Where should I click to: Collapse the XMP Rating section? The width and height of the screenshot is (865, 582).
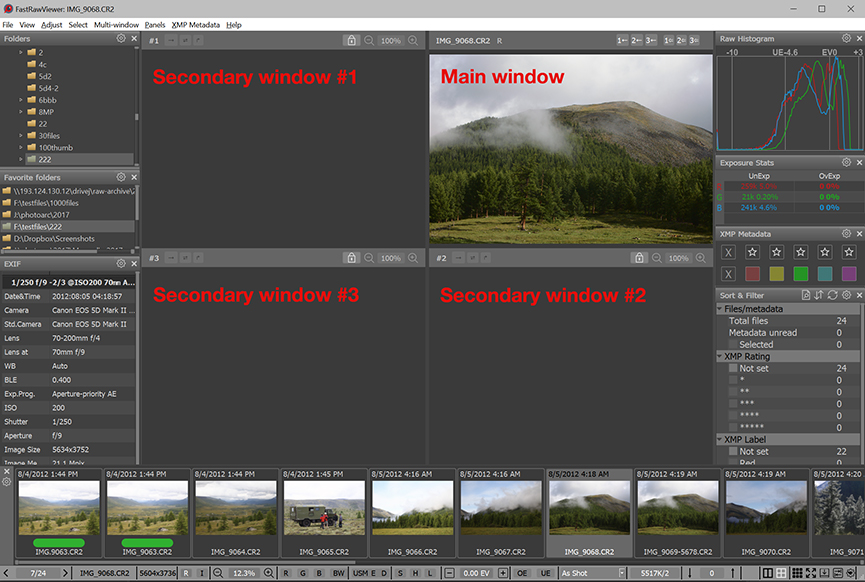(720, 356)
